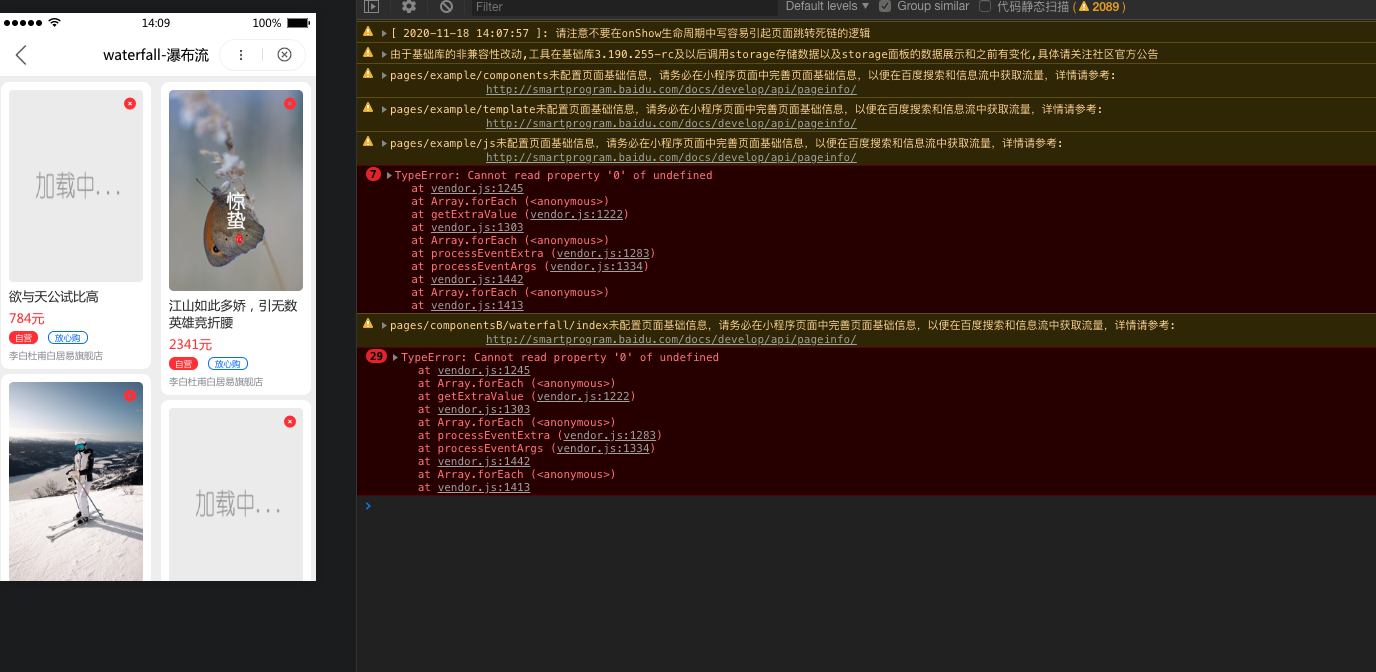Remove the butterfly 惊蛰 card via red X

(x=290, y=103)
